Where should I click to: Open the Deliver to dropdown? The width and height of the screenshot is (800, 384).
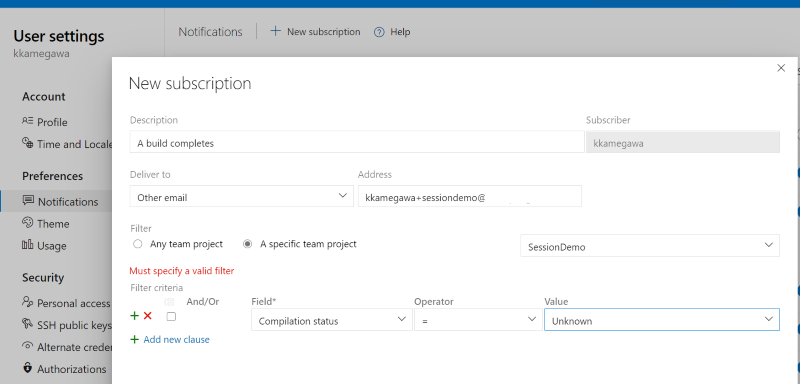(x=242, y=196)
